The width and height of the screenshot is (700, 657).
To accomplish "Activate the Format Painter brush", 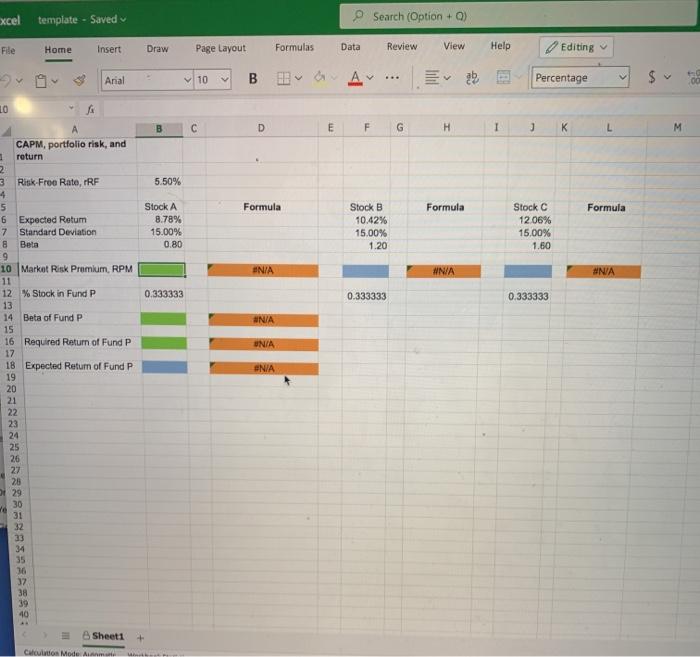I will pyautogui.click(x=79, y=80).
